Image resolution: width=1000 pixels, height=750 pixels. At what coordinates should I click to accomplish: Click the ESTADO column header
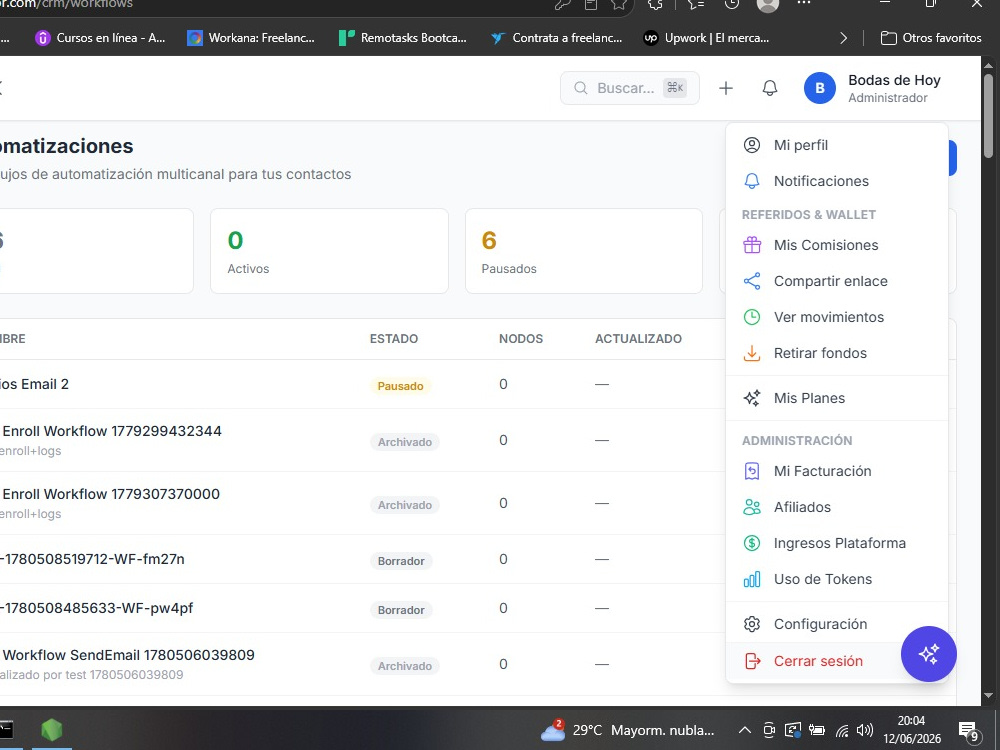pyautogui.click(x=394, y=339)
